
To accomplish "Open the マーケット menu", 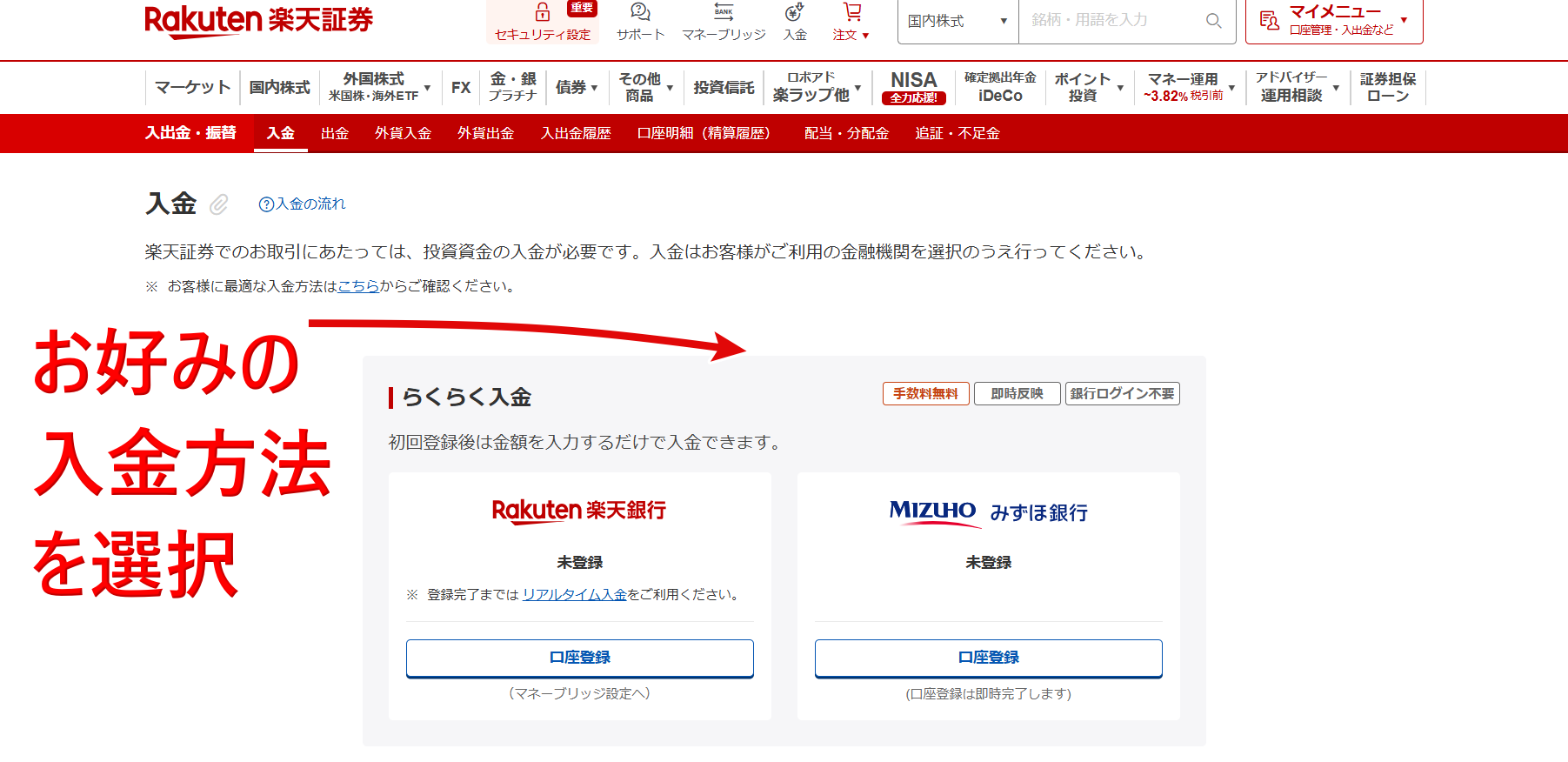I will 192,87.
